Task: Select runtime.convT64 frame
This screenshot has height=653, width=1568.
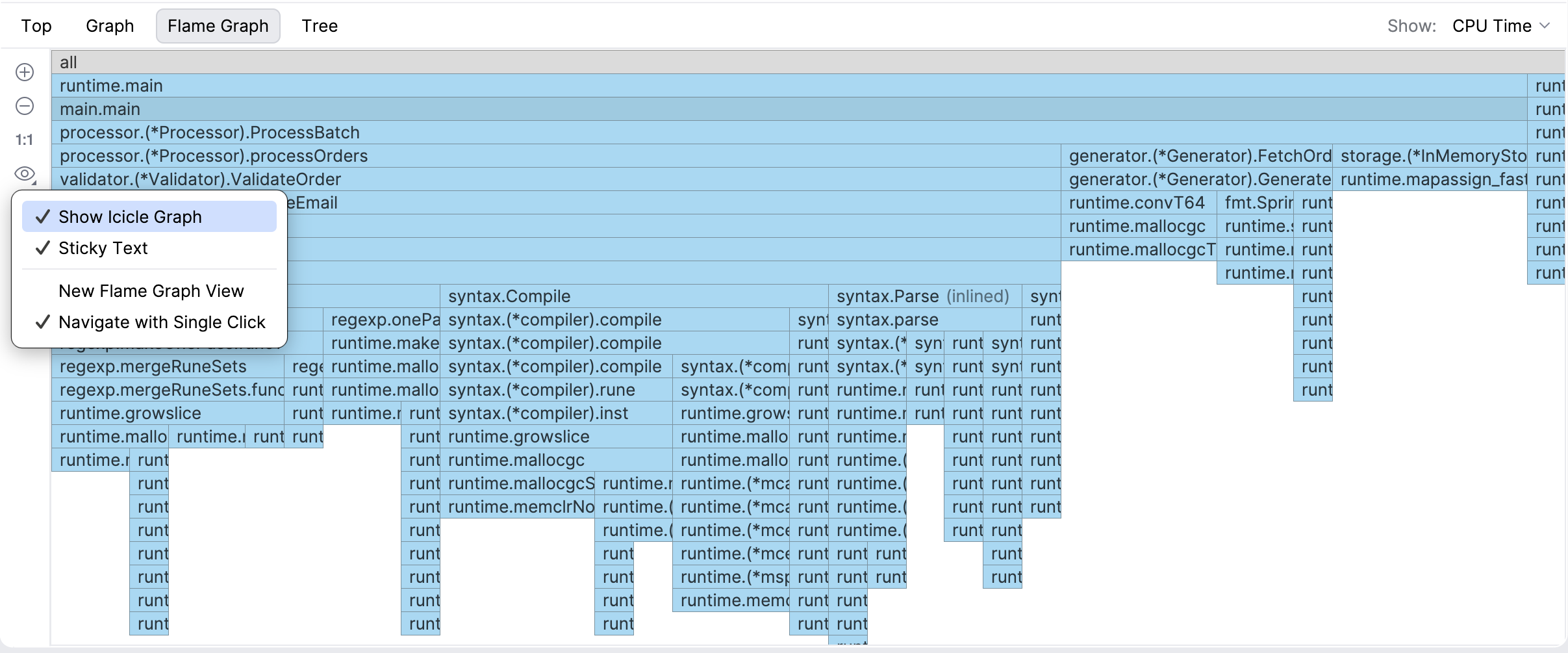Action: 1139,203
